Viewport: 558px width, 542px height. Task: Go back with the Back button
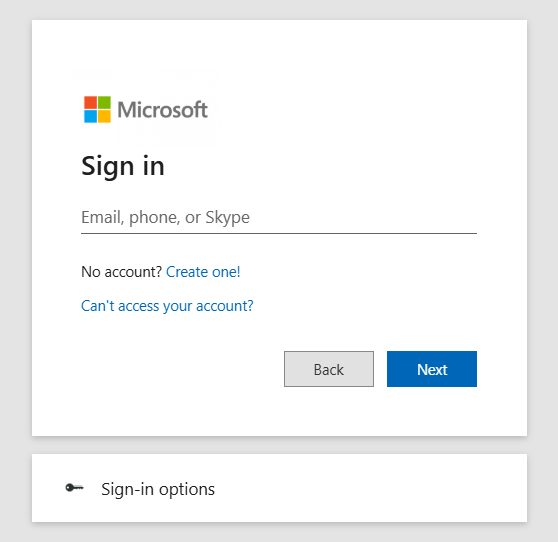pos(329,369)
